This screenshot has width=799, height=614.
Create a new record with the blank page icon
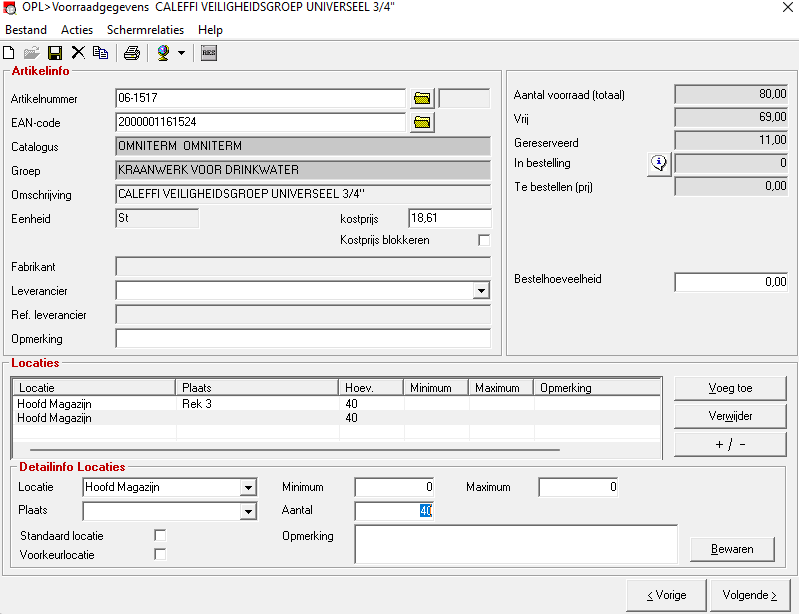pos(9,52)
